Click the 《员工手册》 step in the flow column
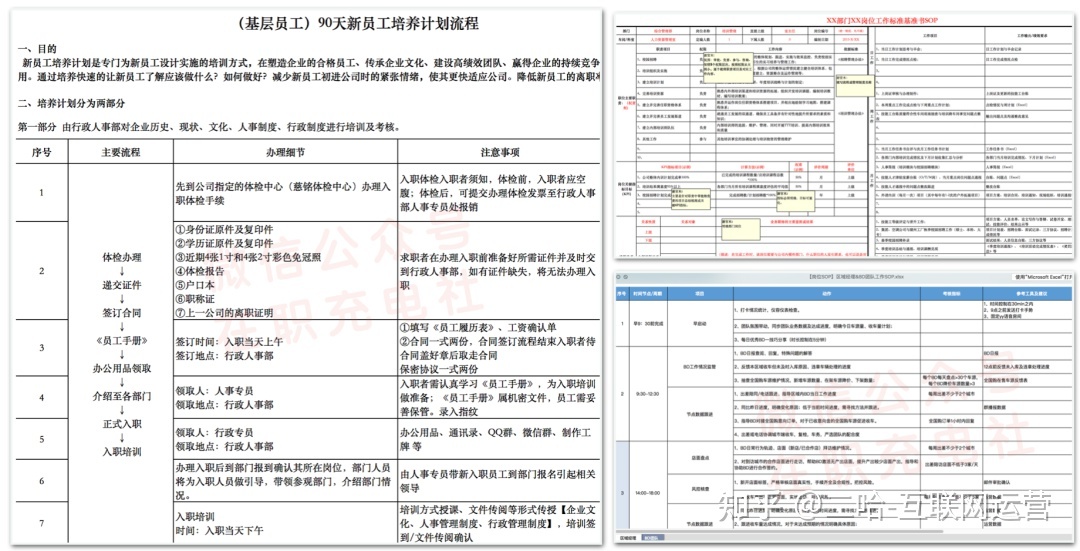Viewport: 1080px width, 551px height. [125, 341]
